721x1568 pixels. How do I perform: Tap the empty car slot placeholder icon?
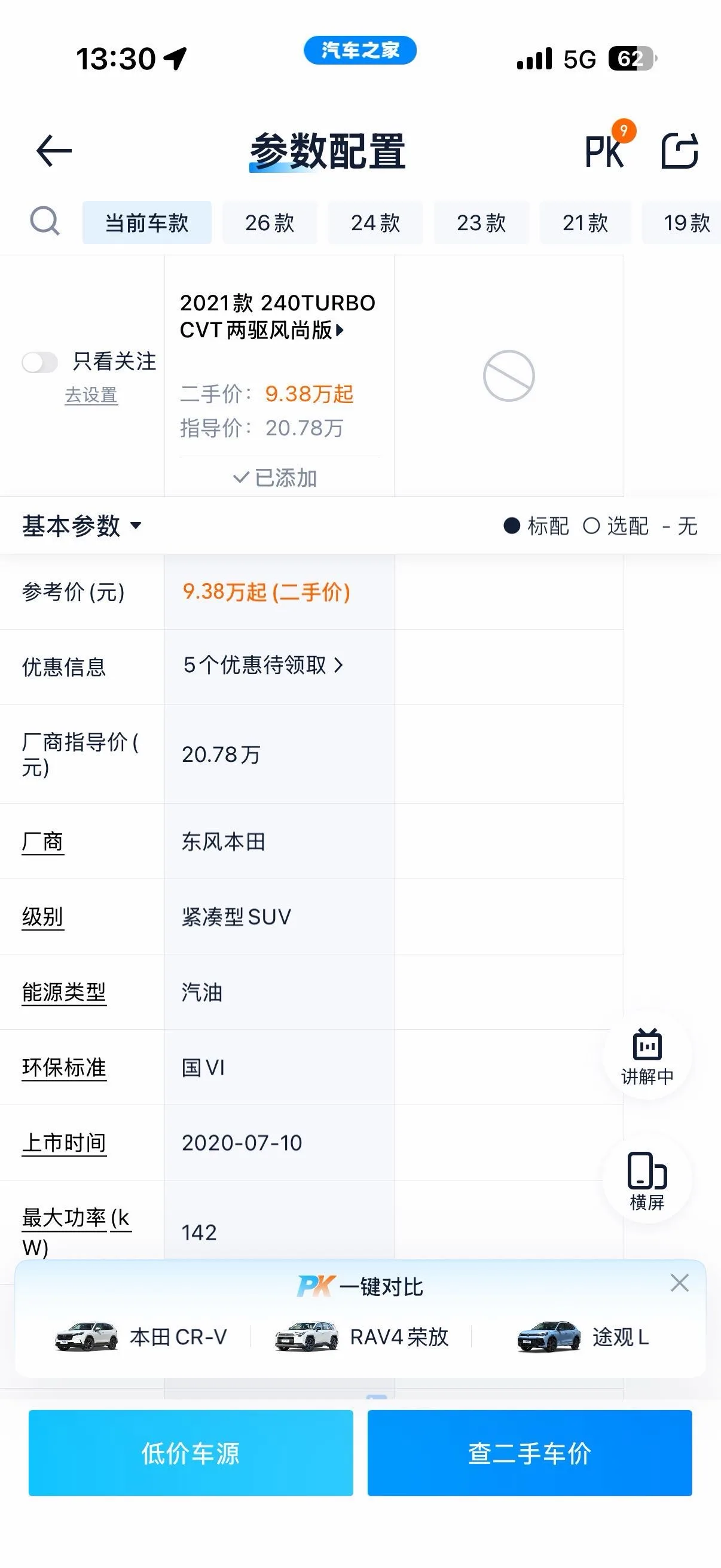pos(509,376)
